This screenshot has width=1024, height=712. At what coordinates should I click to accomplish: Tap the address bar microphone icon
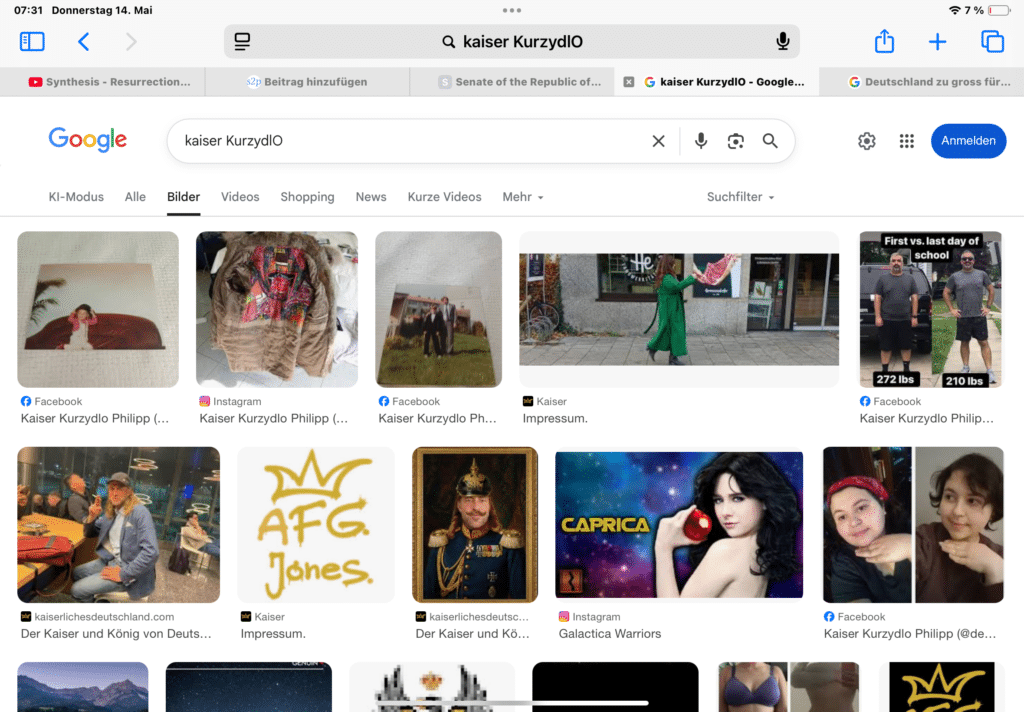(782, 42)
